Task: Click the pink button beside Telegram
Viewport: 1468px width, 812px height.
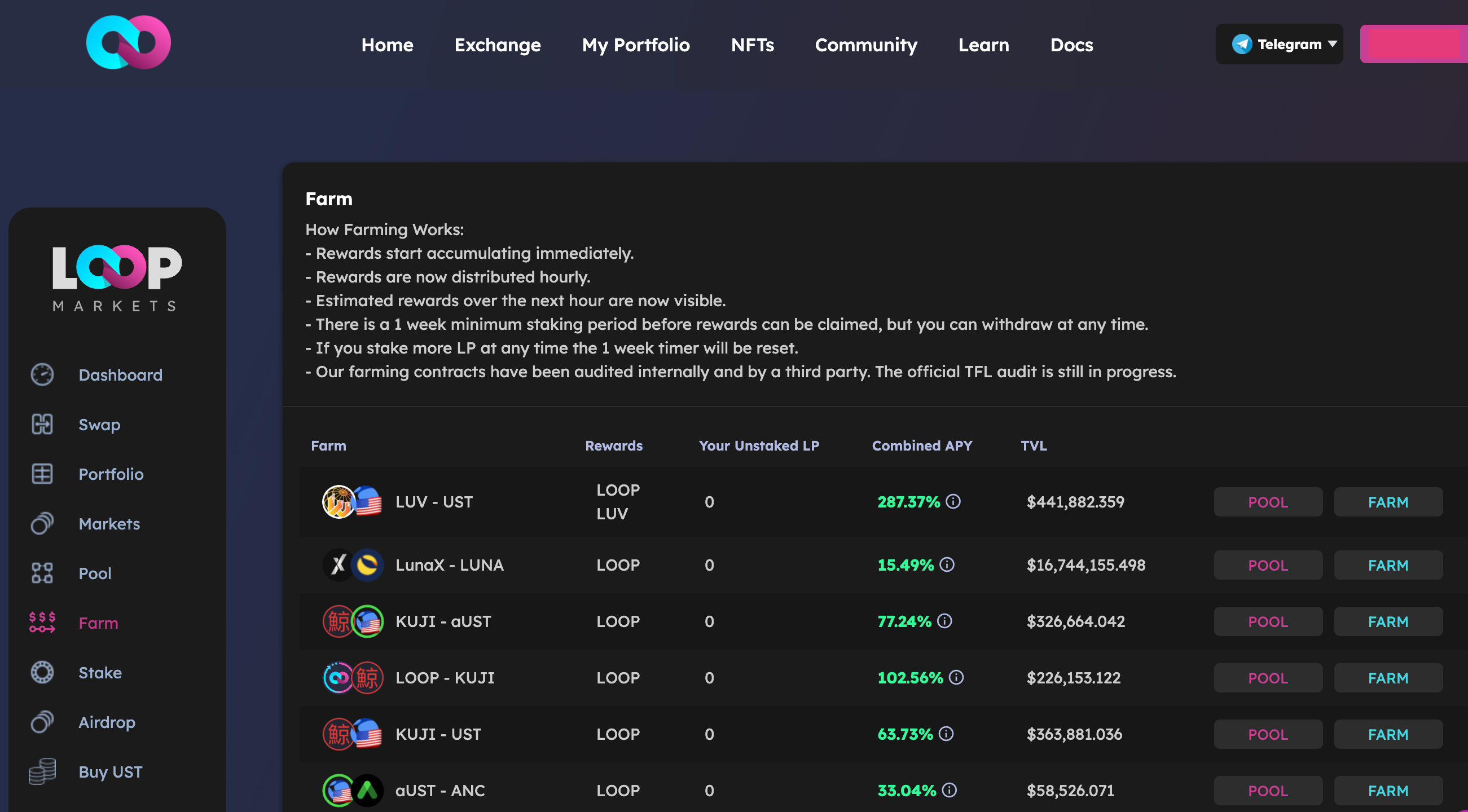Action: (x=1413, y=44)
